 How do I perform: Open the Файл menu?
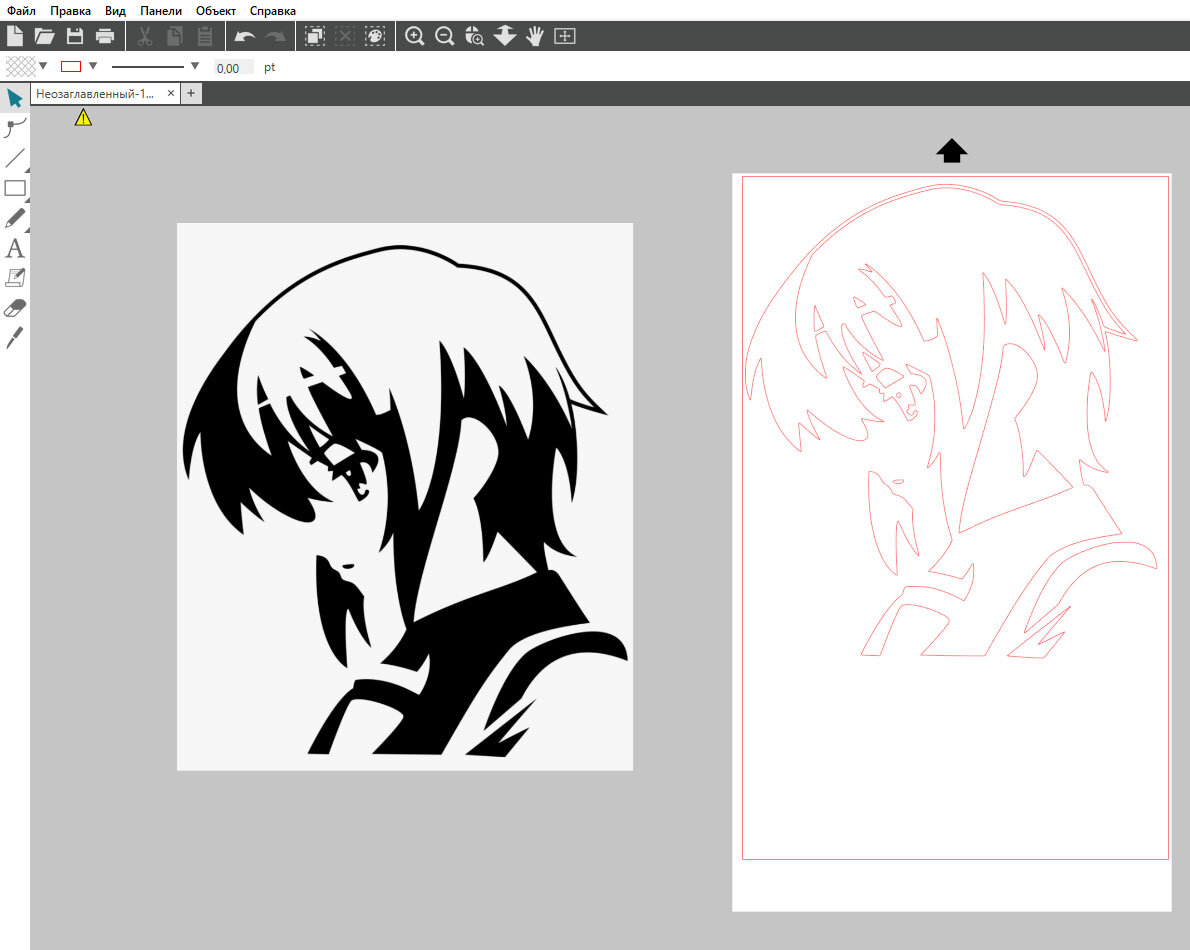pos(21,11)
